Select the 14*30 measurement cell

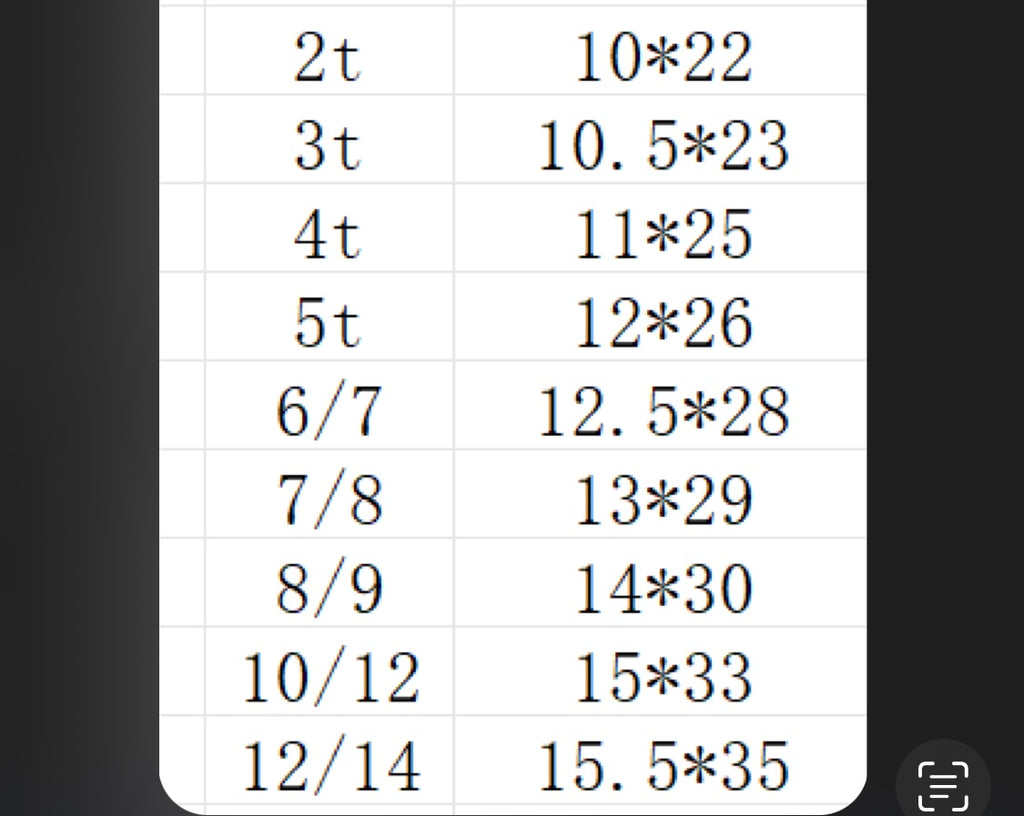pos(660,583)
